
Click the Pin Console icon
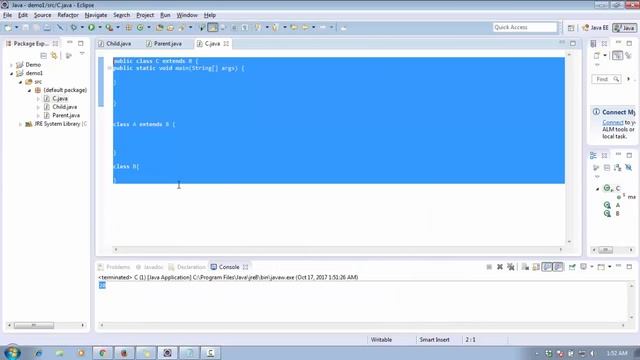(x=572, y=267)
